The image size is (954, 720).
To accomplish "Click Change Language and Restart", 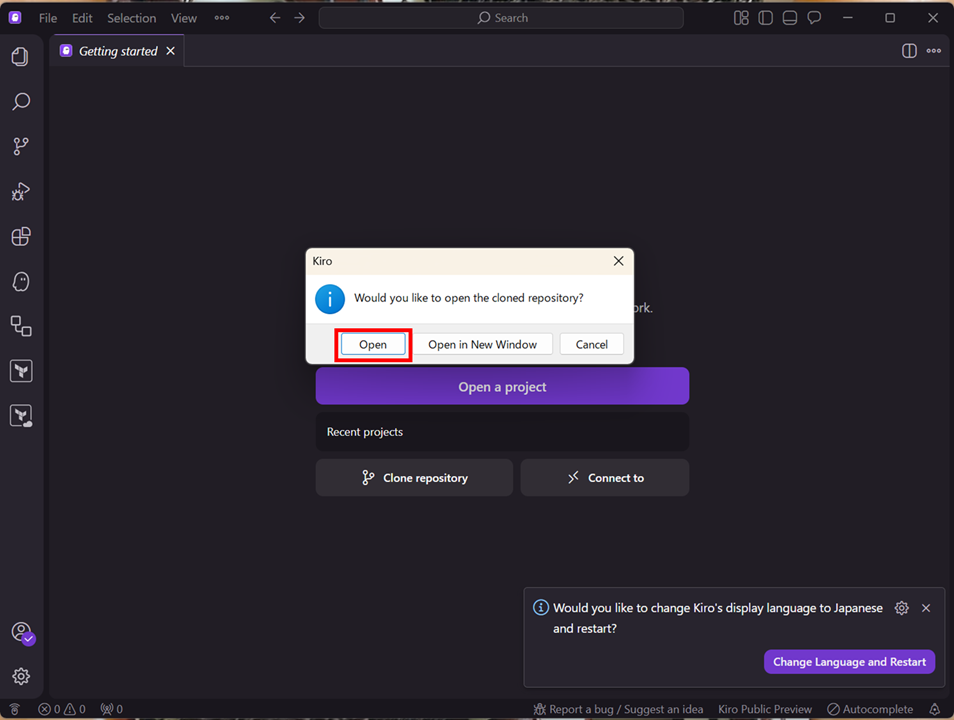I will 849,662.
